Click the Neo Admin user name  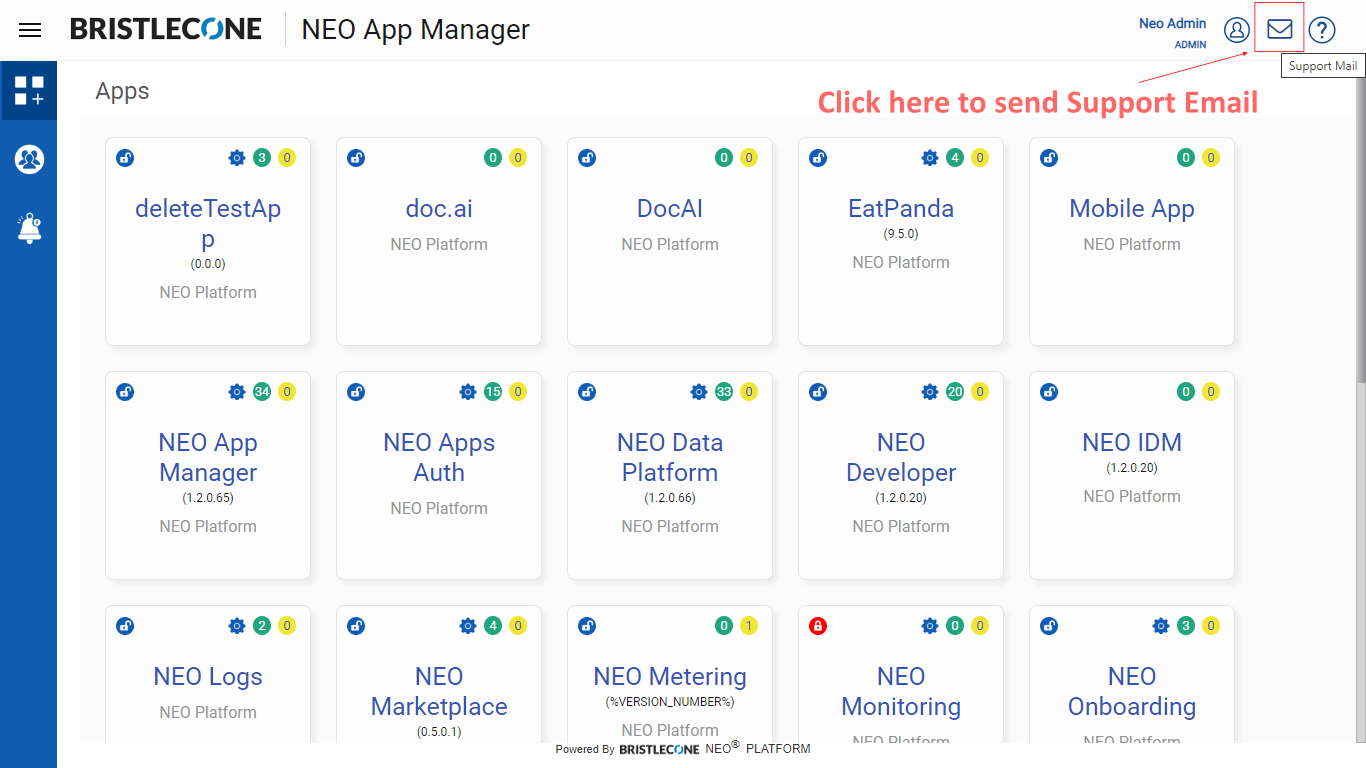[1172, 23]
